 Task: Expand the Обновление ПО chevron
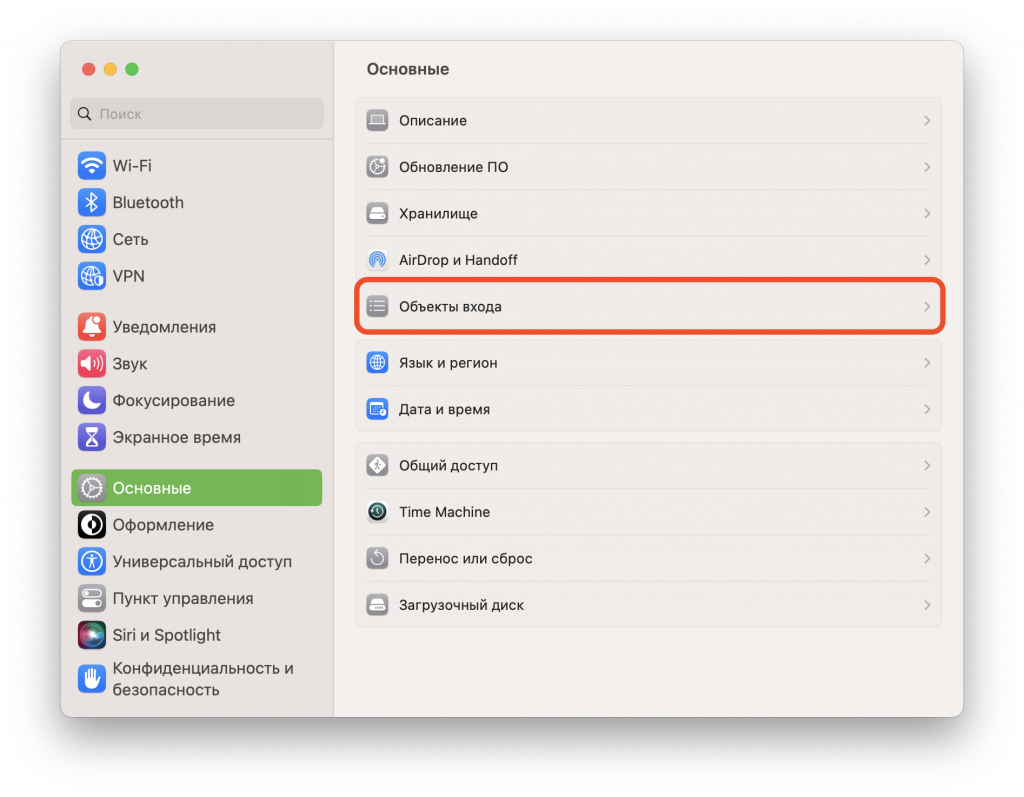(x=927, y=167)
